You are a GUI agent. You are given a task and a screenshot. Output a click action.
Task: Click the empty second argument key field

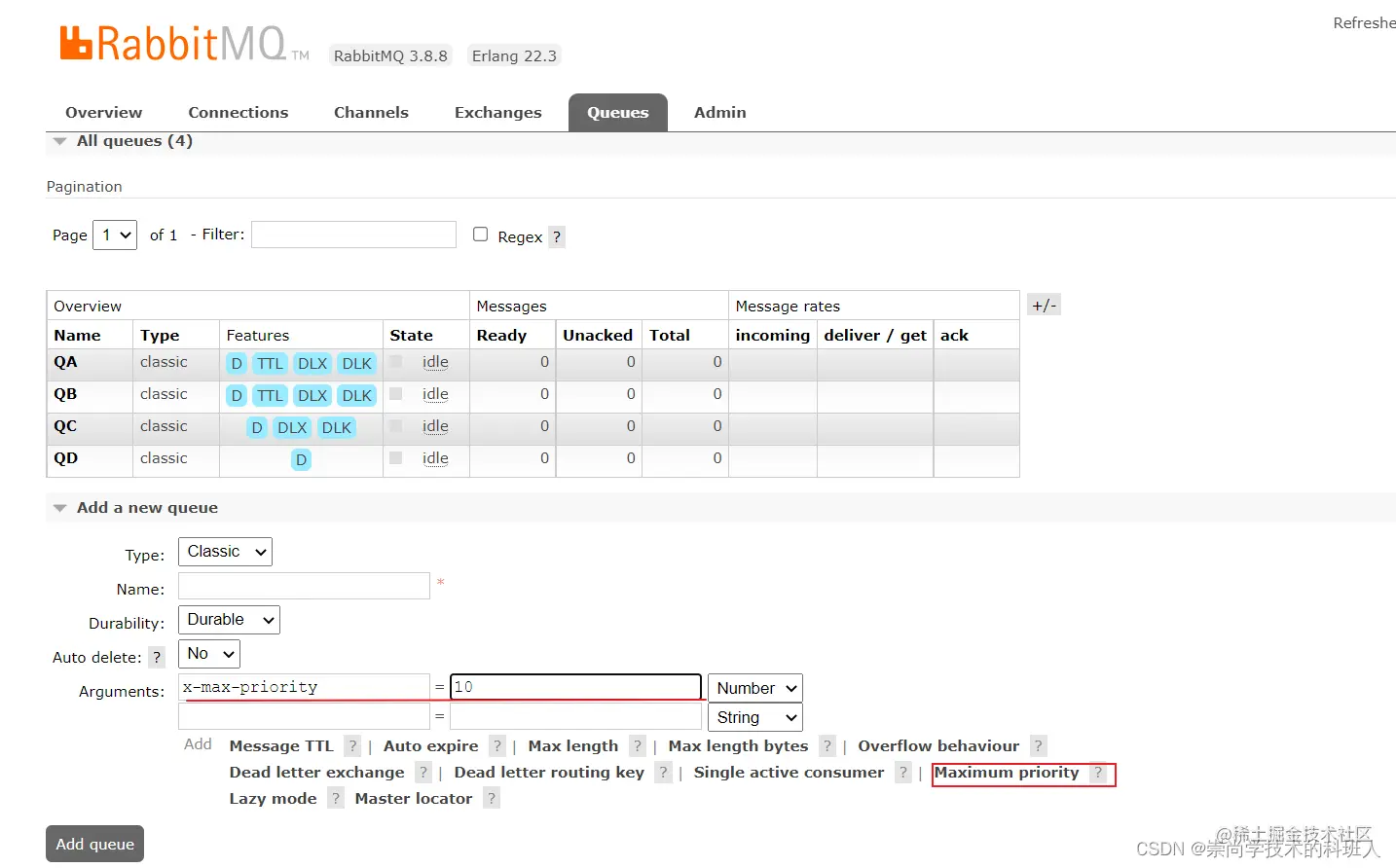[304, 716]
